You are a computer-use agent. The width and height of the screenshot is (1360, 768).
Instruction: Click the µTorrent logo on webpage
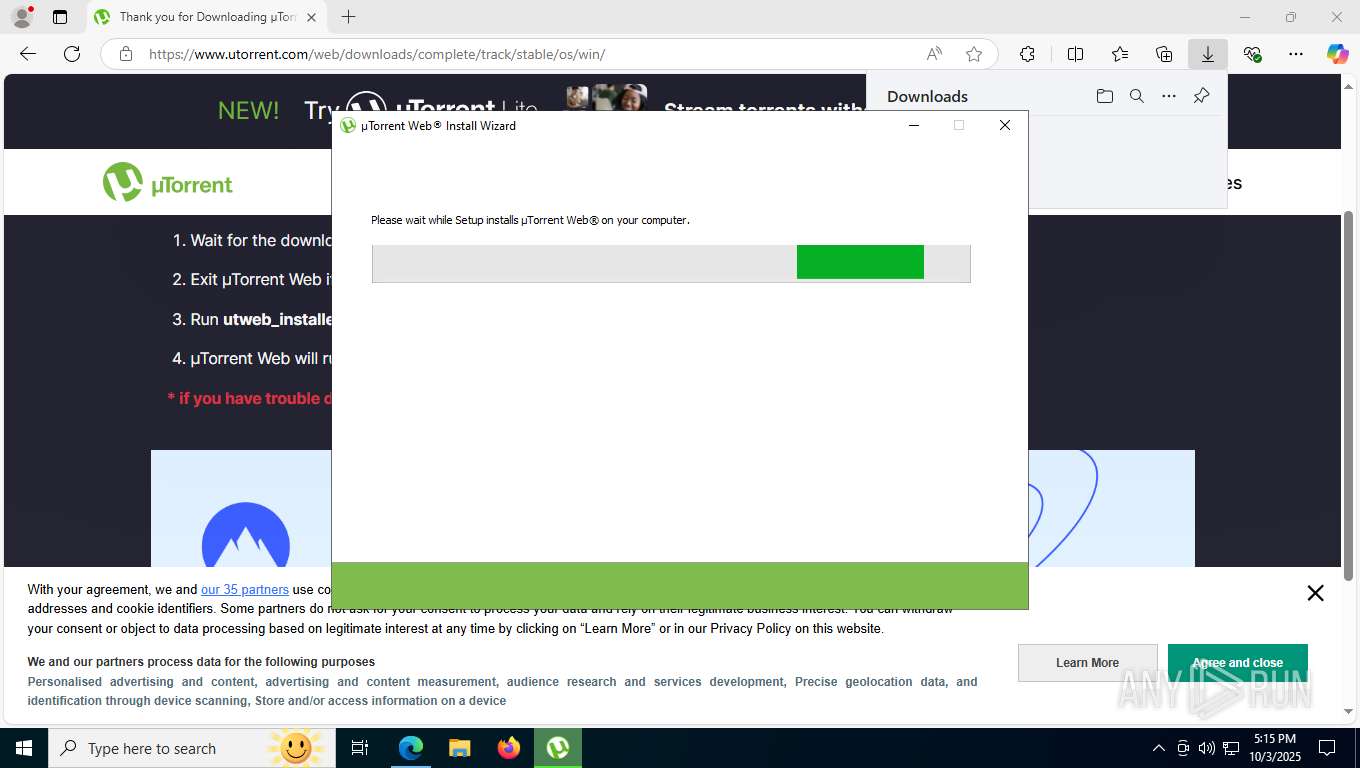click(167, 182)
